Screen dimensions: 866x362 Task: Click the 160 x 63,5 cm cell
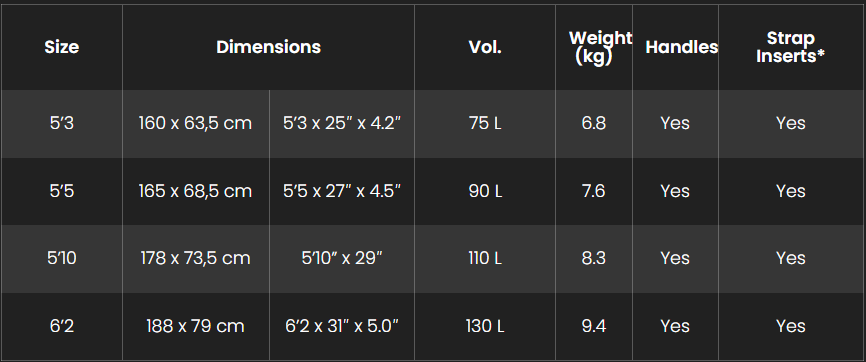pos(196,123)
